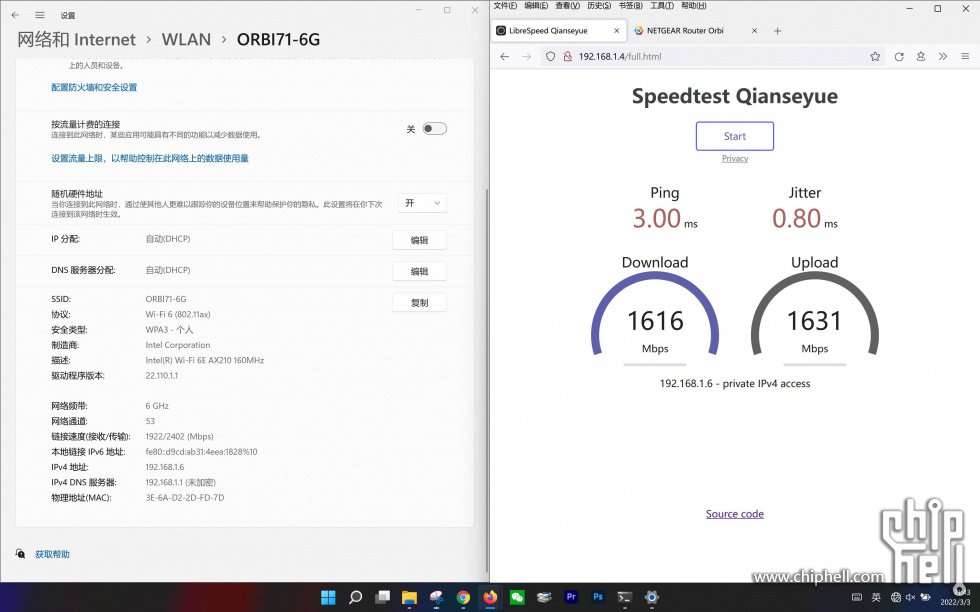Open 编辑(E) menu in Firefox
This screenshot has height=612, width=980.
536,6
